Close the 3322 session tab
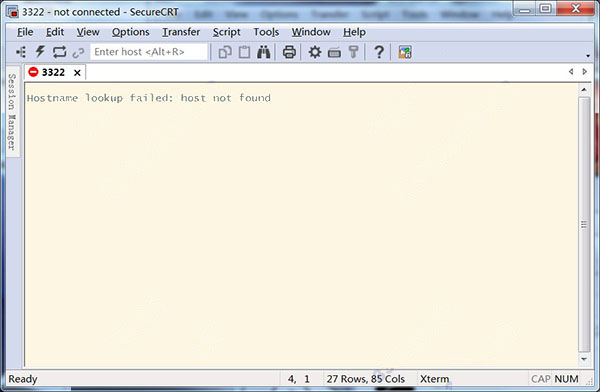This screenshot has height=392, width=600. pyautogui.click(x=77, y=72)
